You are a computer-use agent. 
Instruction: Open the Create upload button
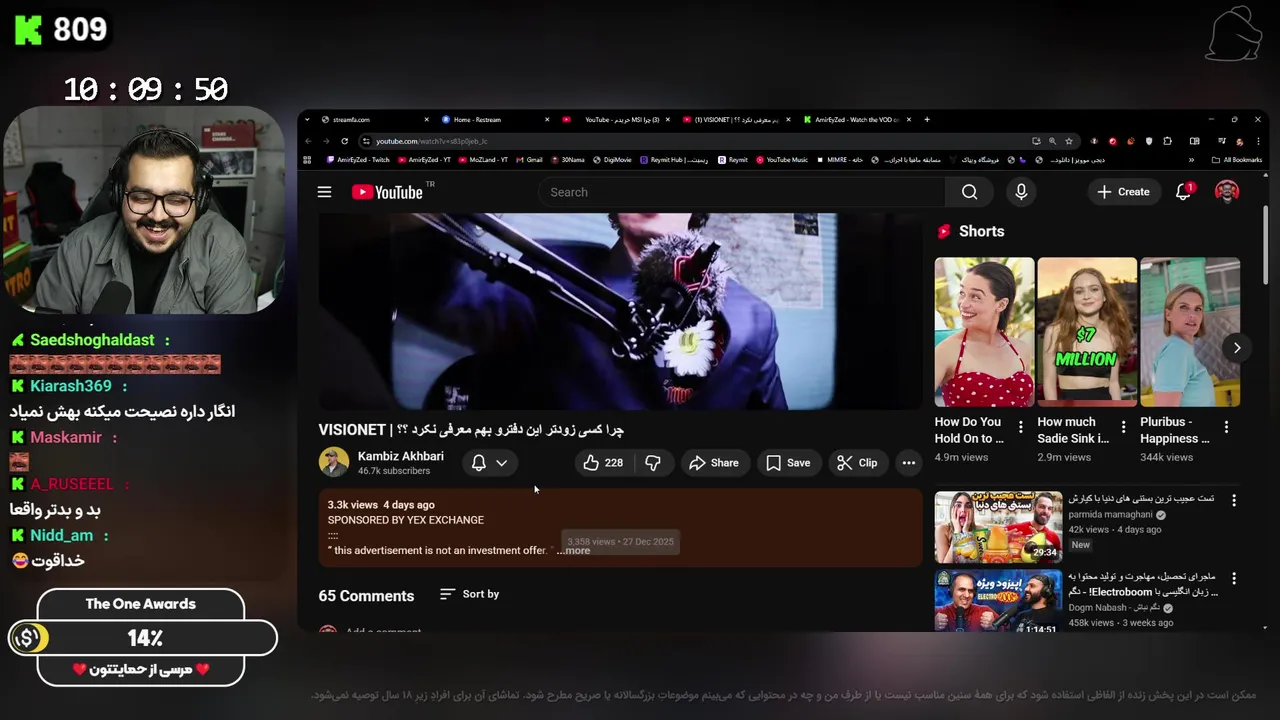[x=1124, y=192]
